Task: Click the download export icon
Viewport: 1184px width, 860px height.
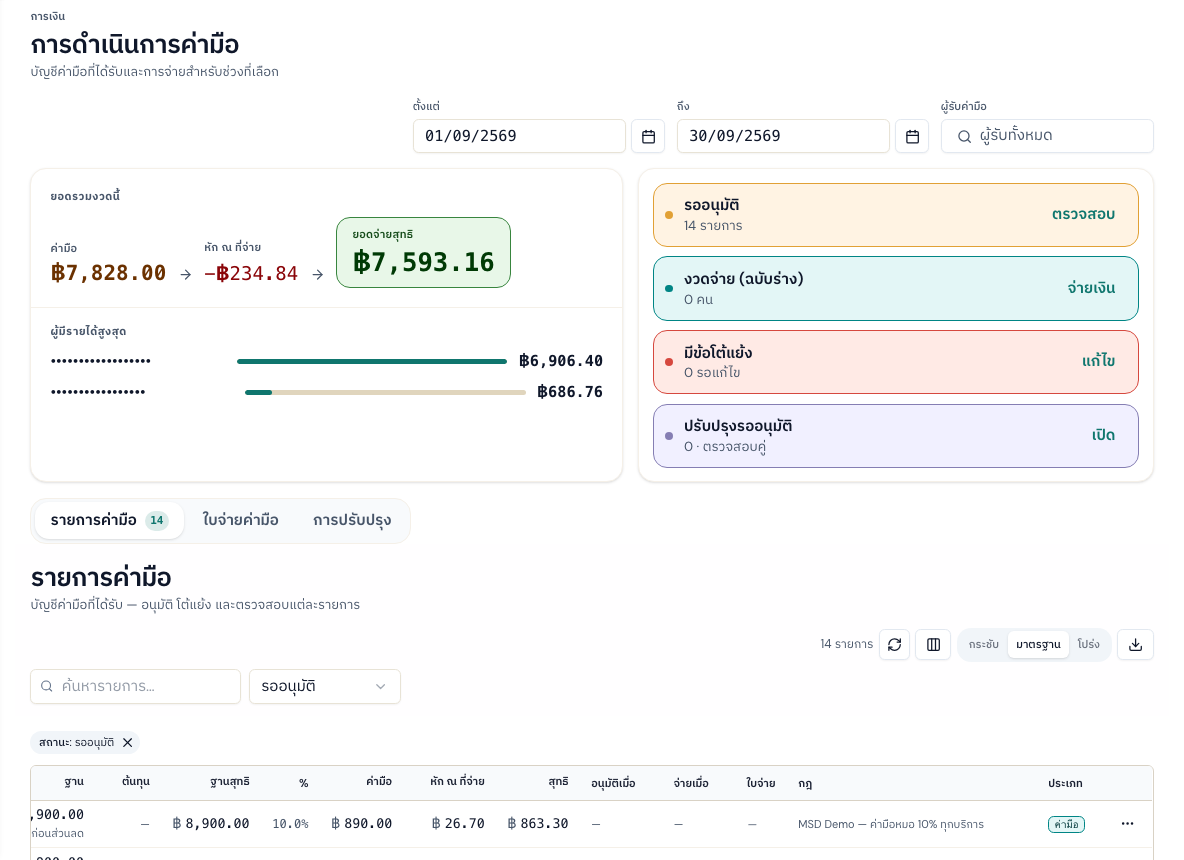Action: click(x=1135, y=645)
